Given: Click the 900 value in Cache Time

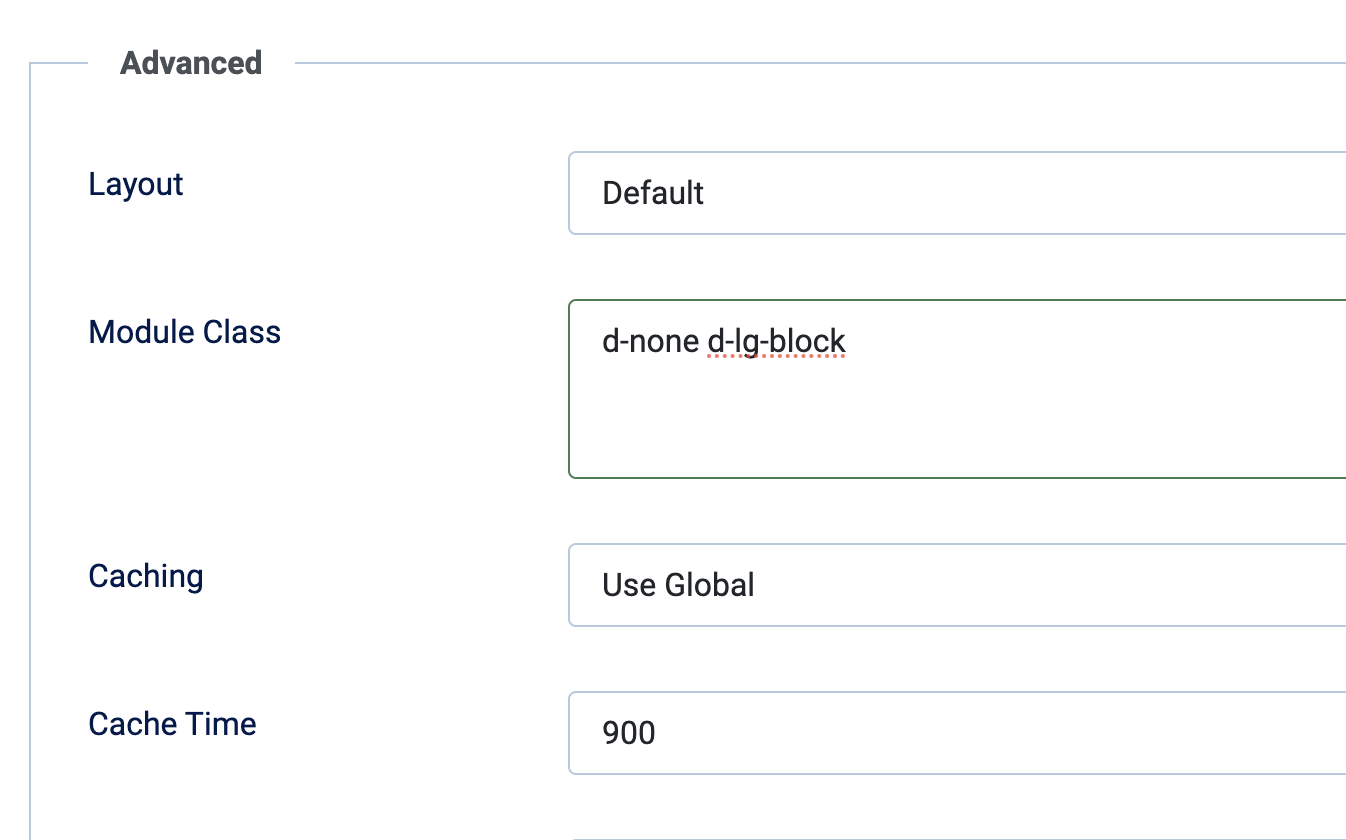Looking at the screenshot, I should pos(629,733).
